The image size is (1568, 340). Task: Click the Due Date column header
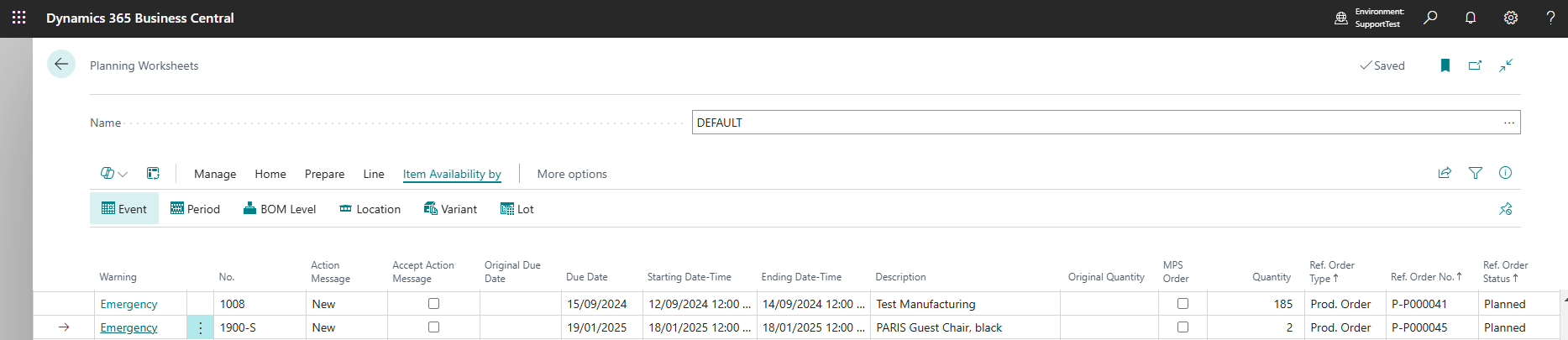(586, 277)
